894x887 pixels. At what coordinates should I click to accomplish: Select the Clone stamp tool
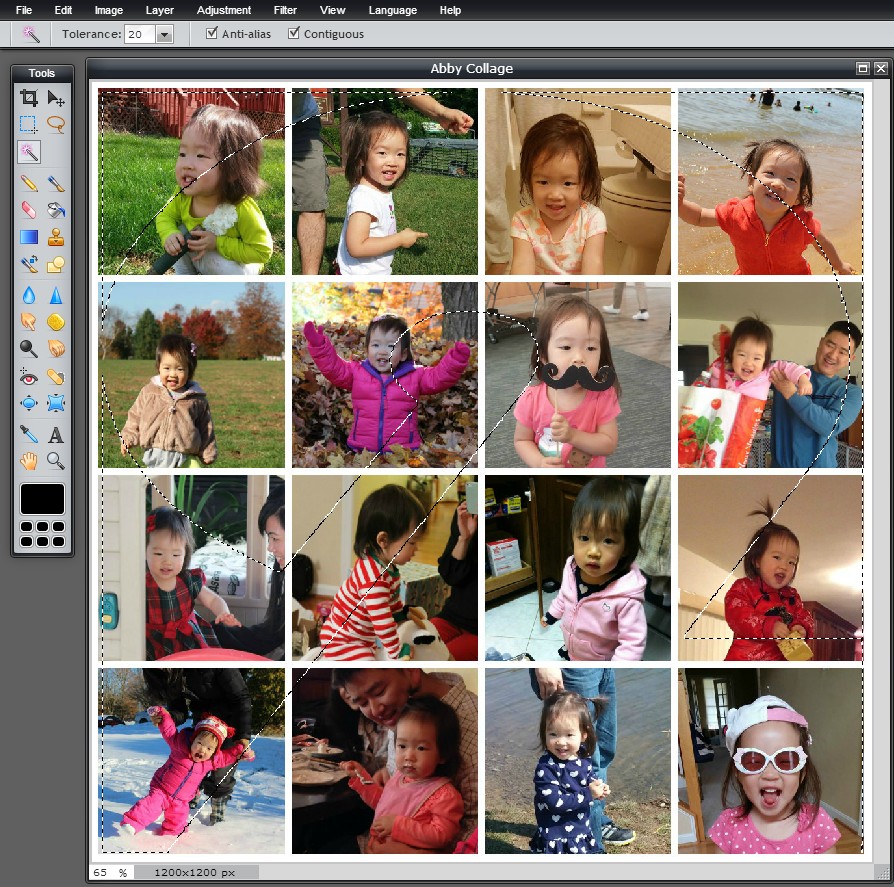click(x=56, y=237)
